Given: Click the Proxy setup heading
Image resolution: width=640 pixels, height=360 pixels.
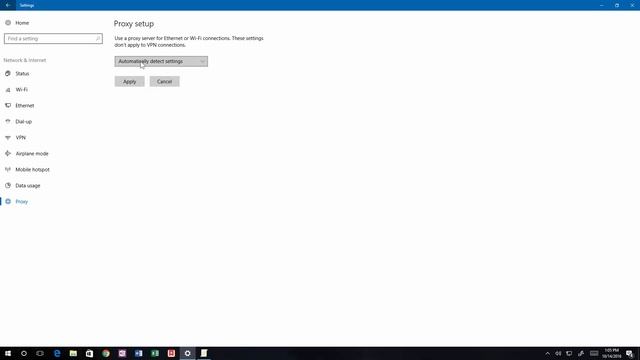Looking at the screenshot, I should [134, 24].
